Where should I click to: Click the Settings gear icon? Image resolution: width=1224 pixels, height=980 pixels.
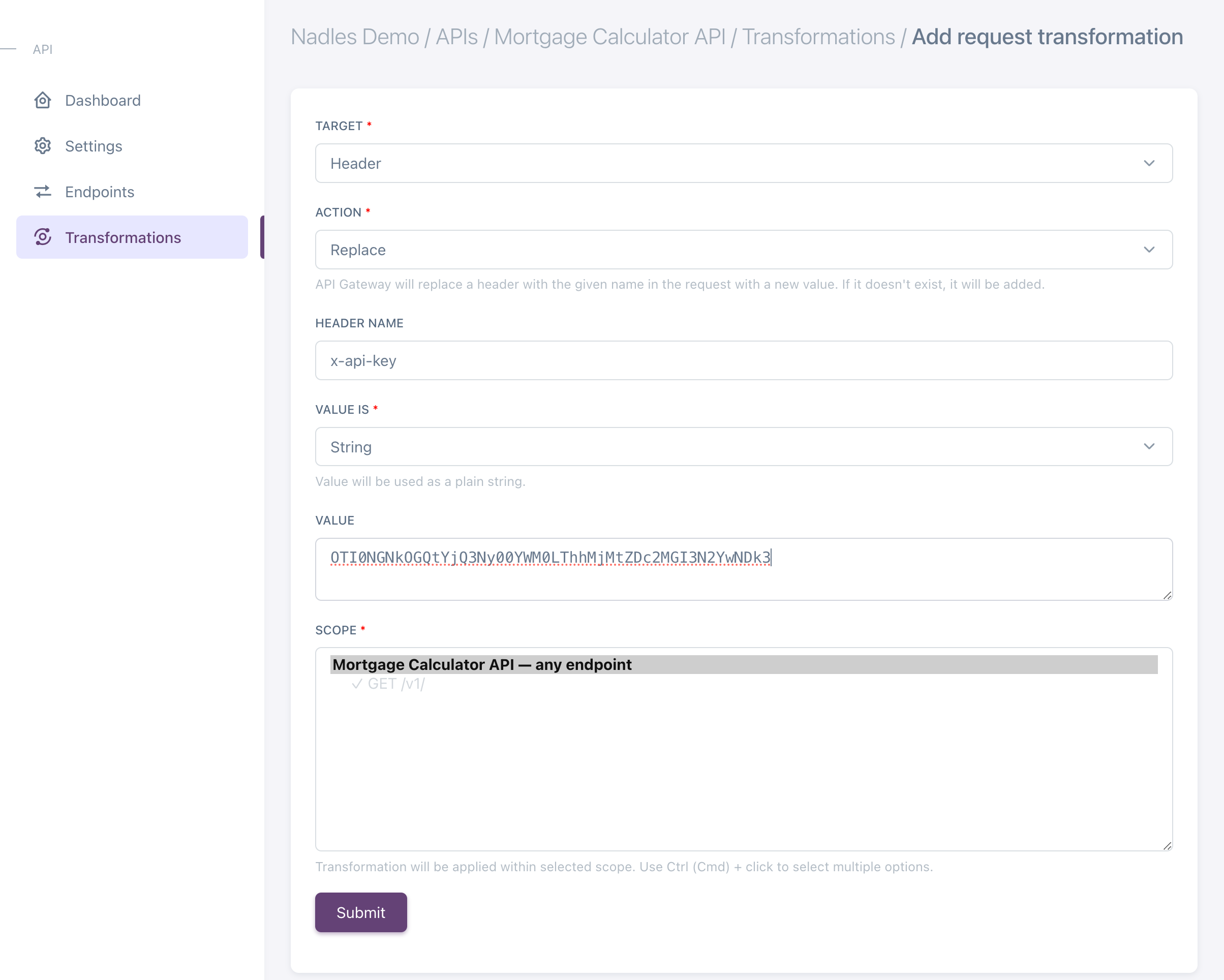point(43,146)
